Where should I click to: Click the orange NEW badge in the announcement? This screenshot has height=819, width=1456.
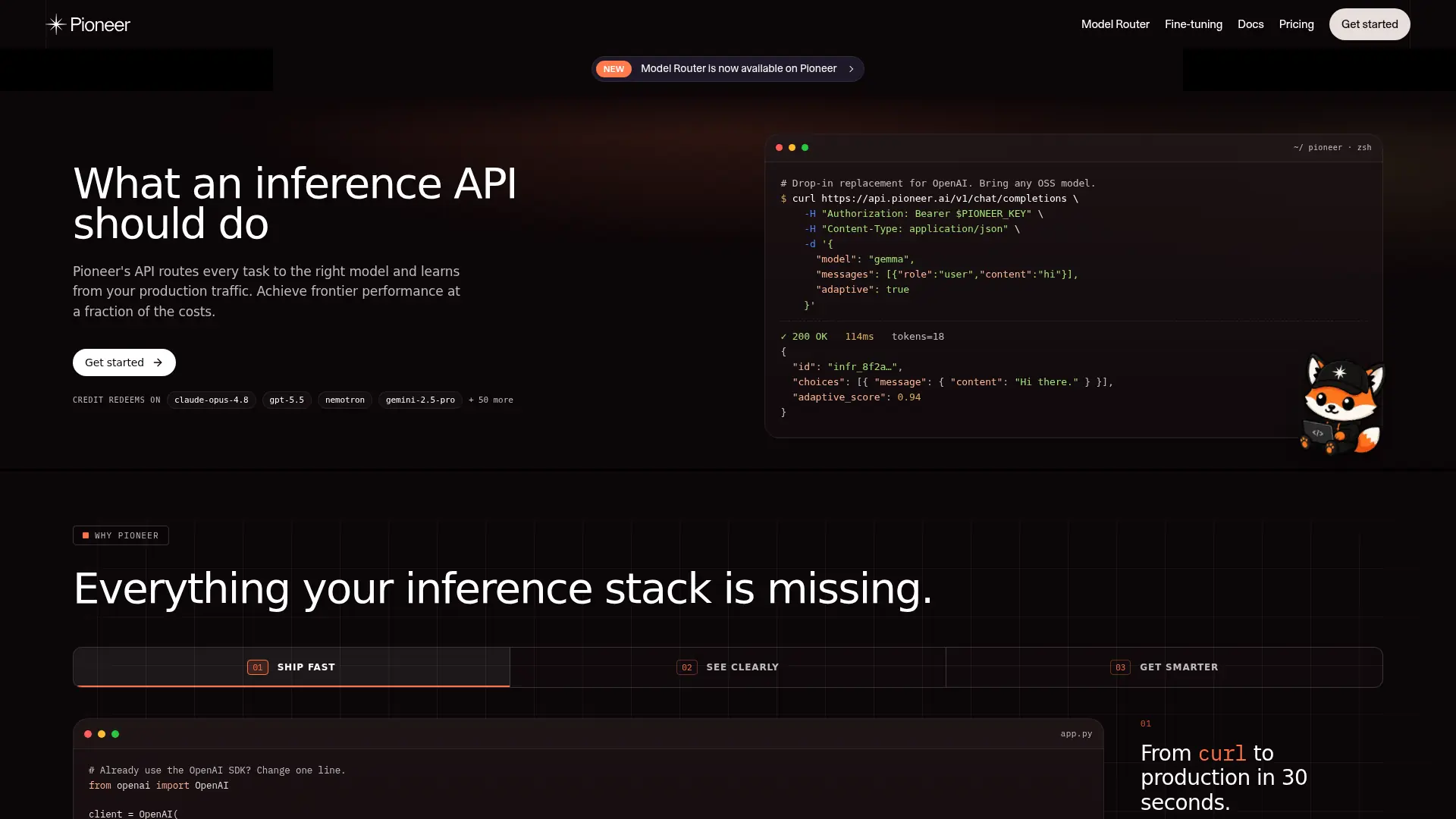(613, 69)
